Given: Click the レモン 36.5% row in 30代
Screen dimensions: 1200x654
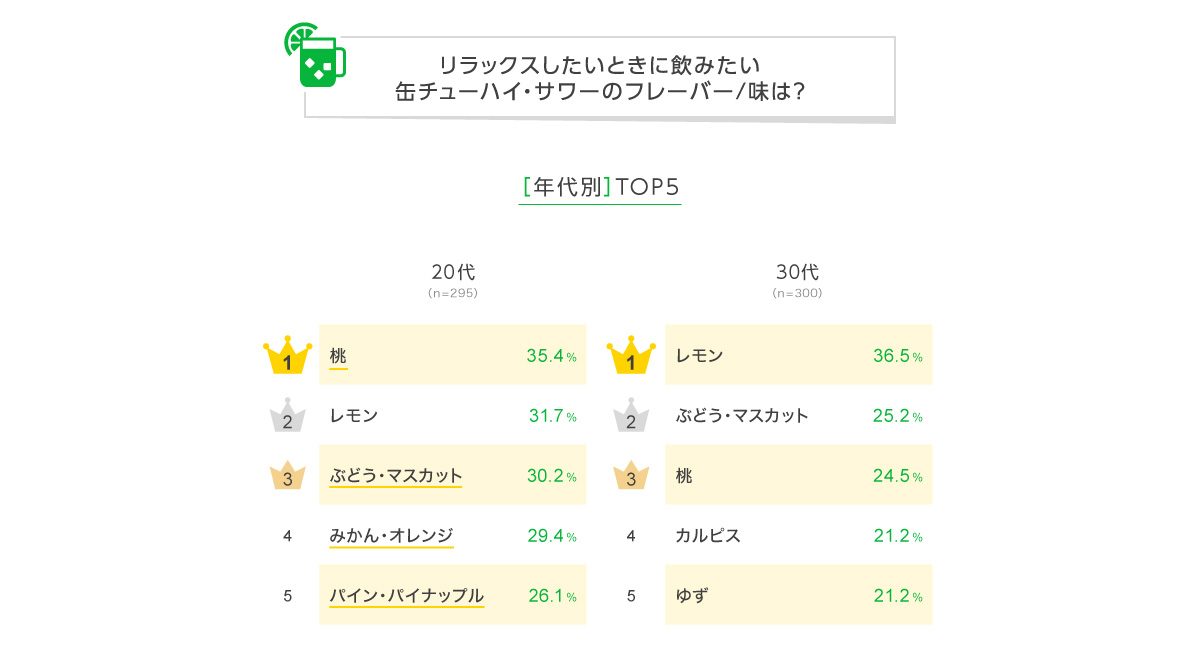Looking at the screenshot, I should tap(798, 355).
